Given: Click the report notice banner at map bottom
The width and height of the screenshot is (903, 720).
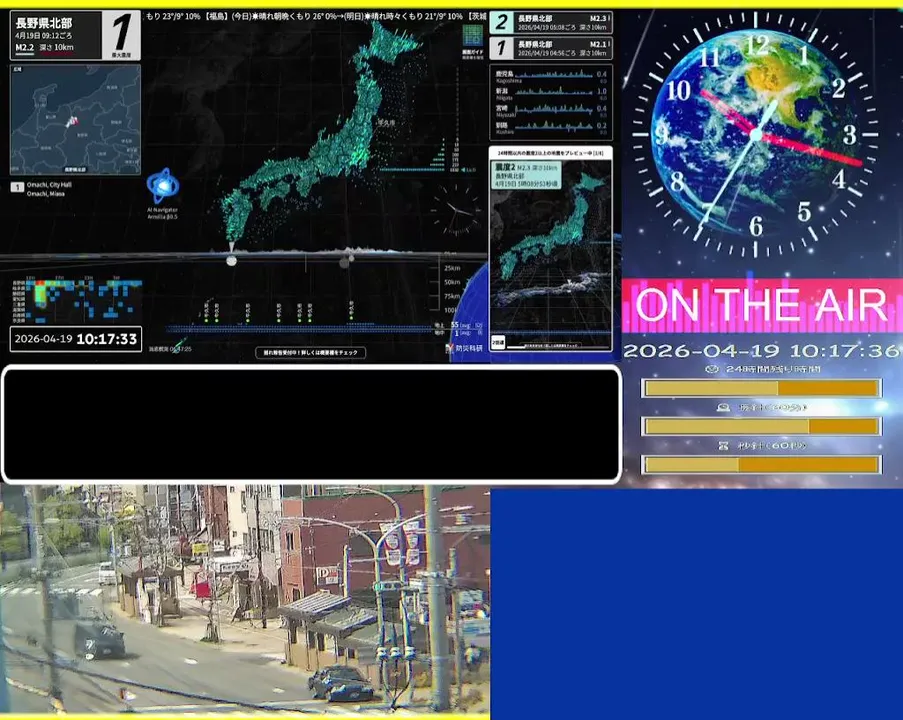Looking at the screenshot, I should 310,352.
